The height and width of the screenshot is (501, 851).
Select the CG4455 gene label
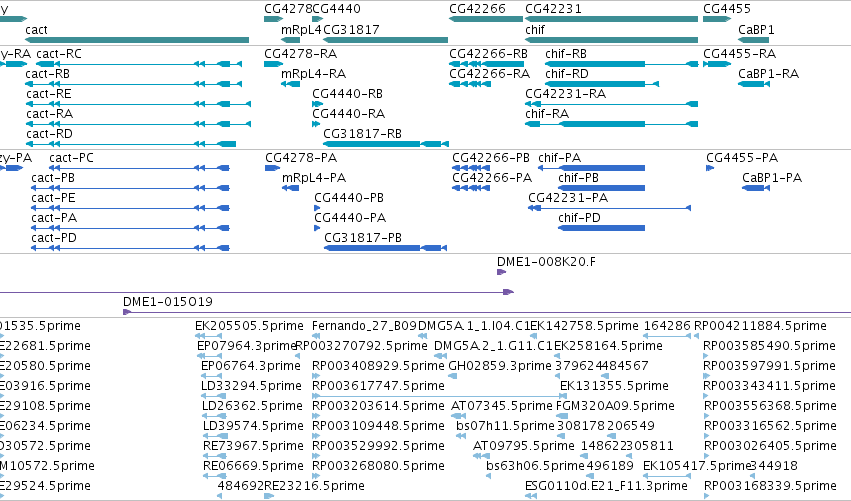(727, 9)
